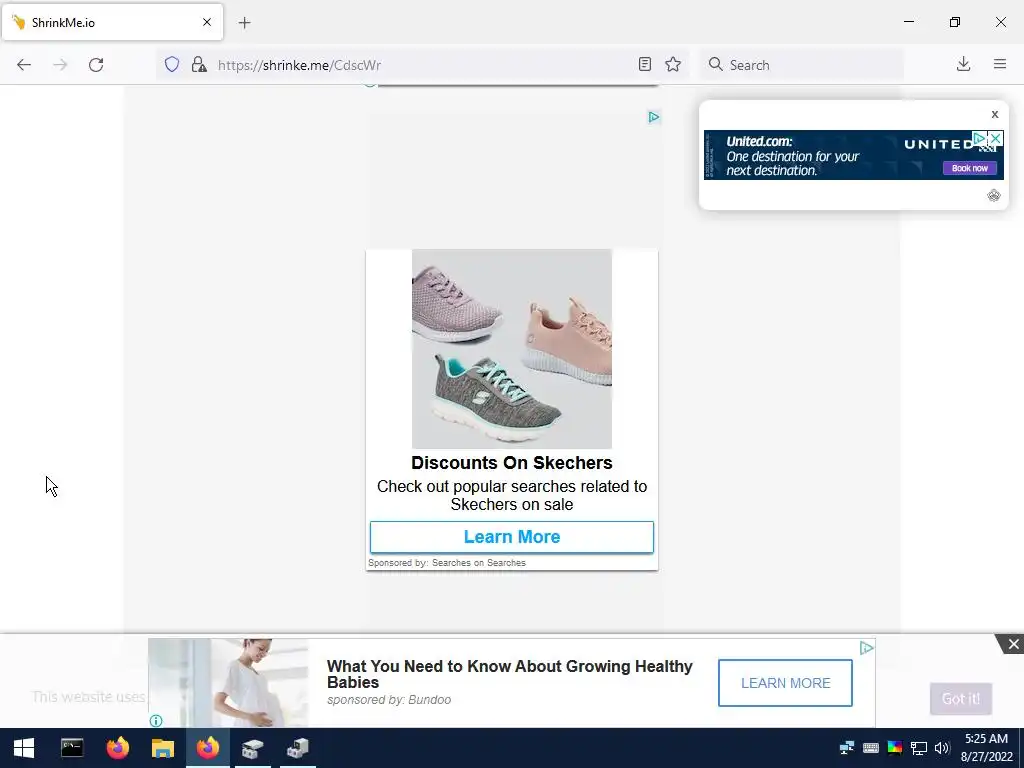The height and width of the screenshot is (768, 1024).
Task: Open the Firefox hamburger application menu
Action: point(1000,64)
